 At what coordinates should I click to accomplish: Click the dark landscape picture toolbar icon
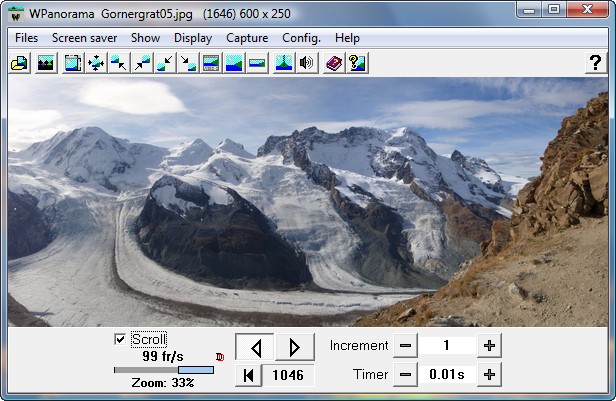pos(45,63)
